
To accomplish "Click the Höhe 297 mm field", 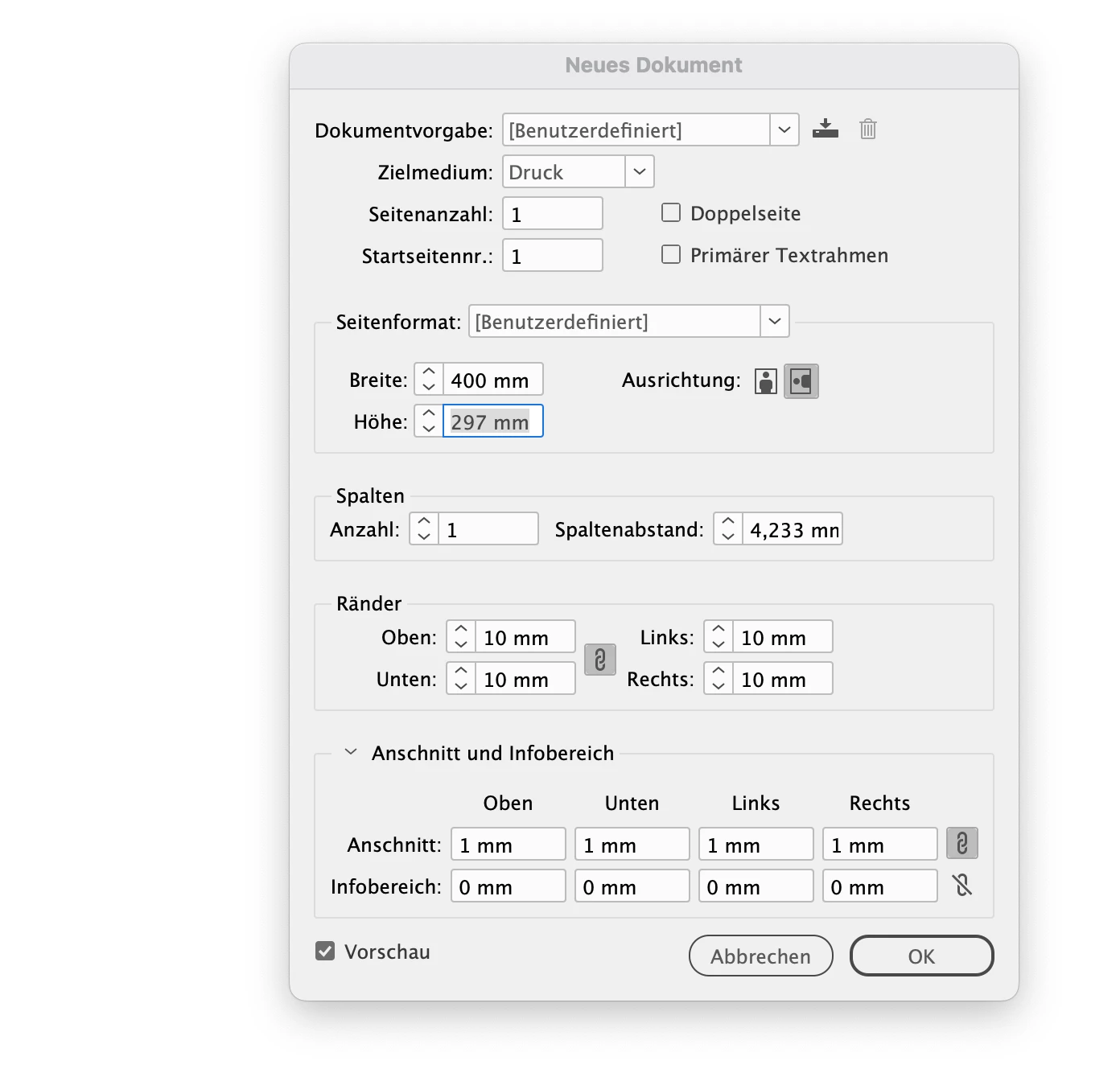I will click(493, 421).
